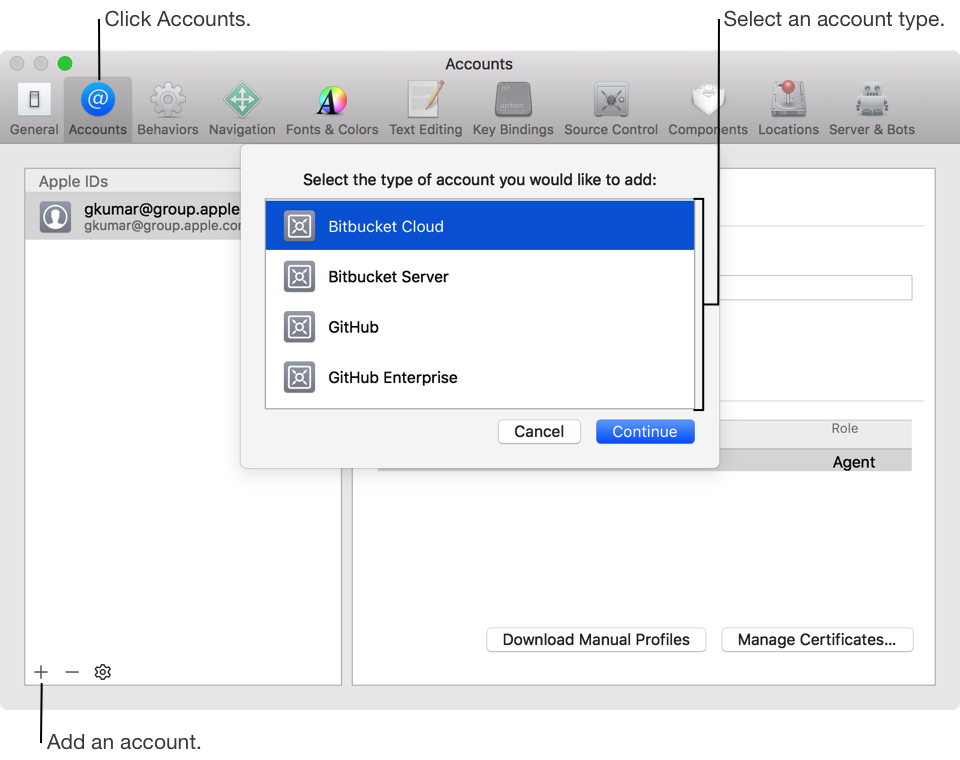Choose GitHub Enterprise account type
Viewport: 960px width, 760px height.
480,377
